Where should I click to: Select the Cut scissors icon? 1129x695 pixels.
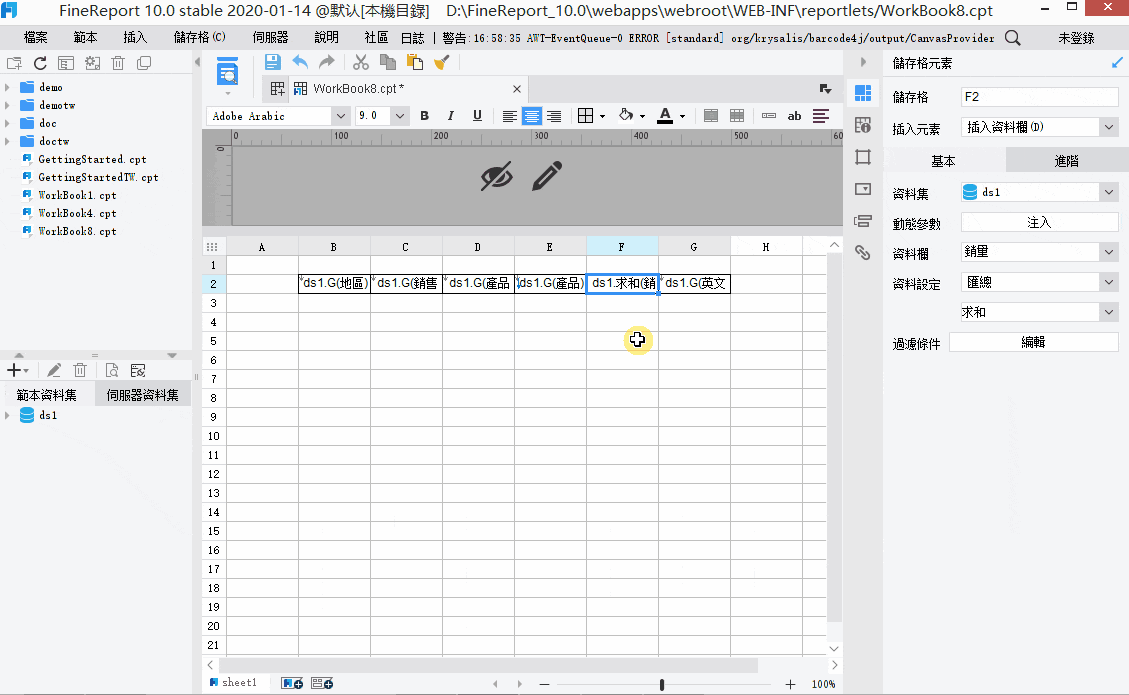coord(361,63)
